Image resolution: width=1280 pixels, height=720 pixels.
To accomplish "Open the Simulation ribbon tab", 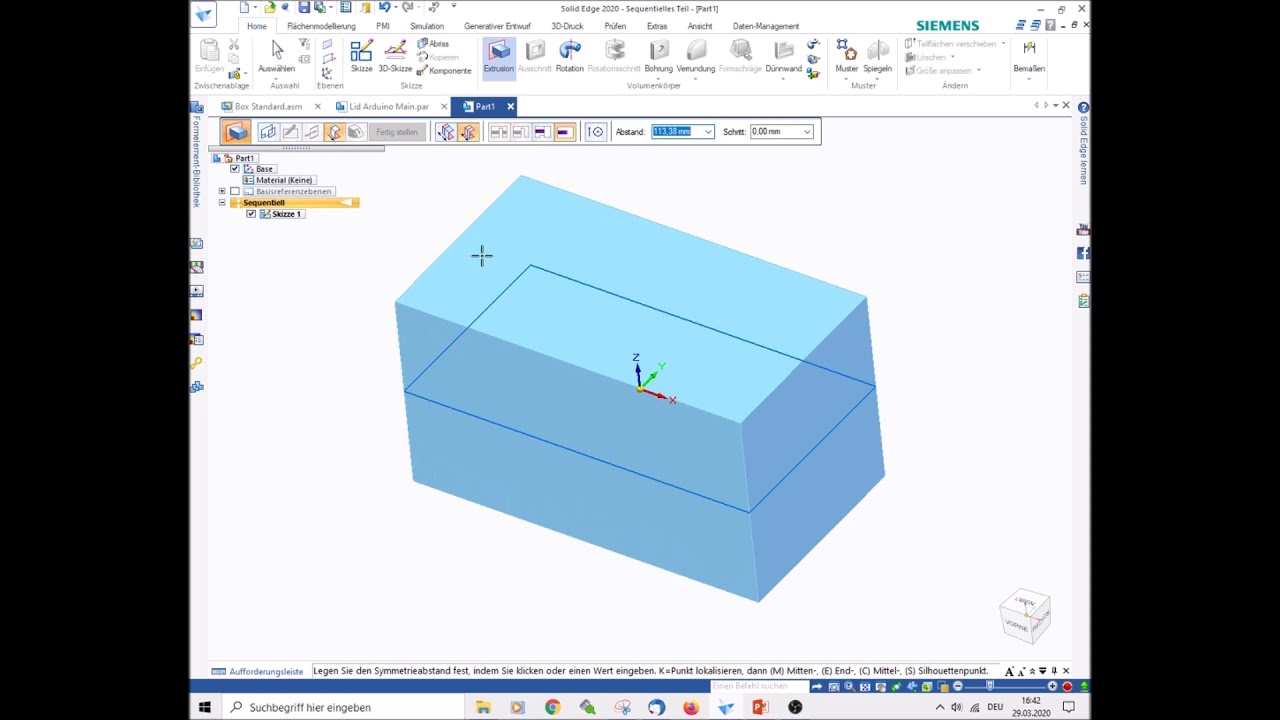I will click(427, 26).
